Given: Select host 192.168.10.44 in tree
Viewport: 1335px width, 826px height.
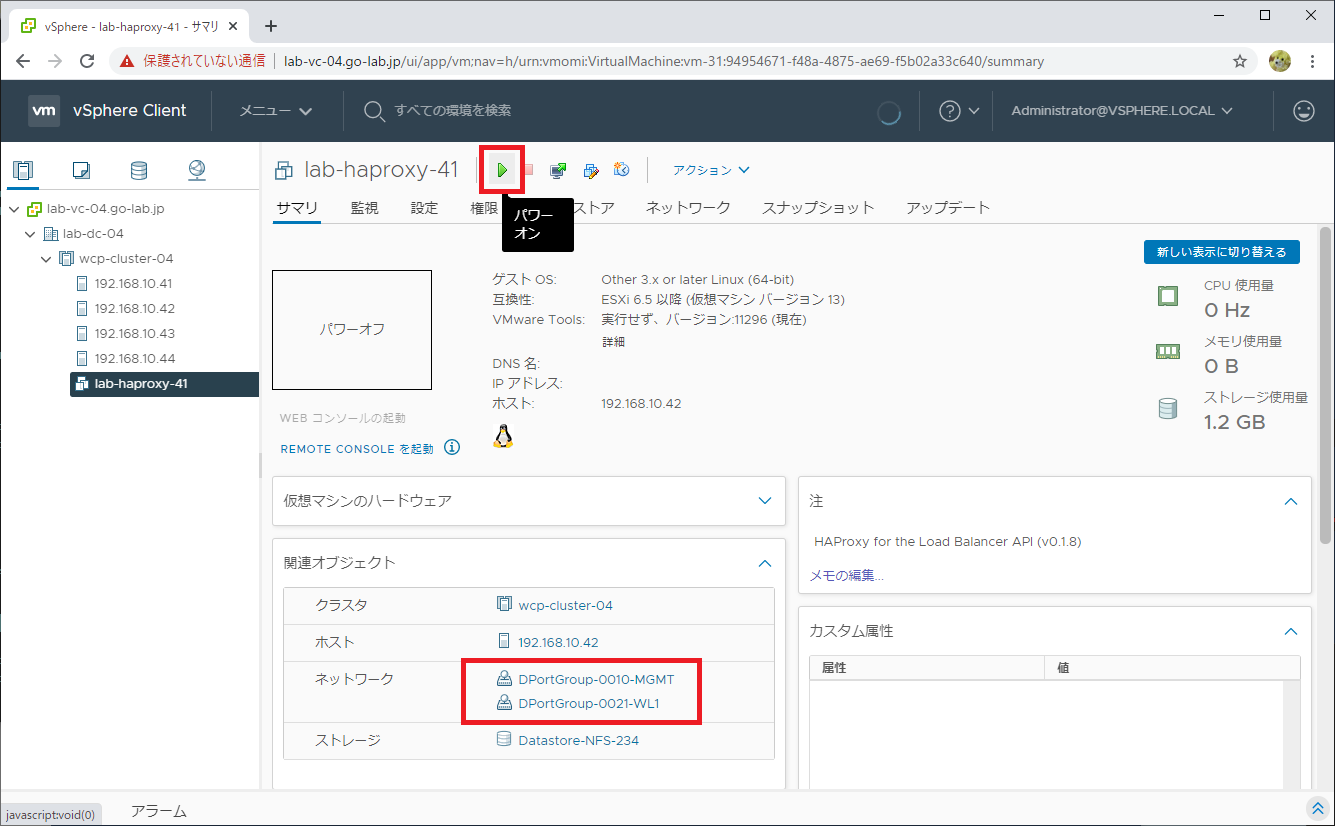Looking at the screenshot, I should click(133, 359).
